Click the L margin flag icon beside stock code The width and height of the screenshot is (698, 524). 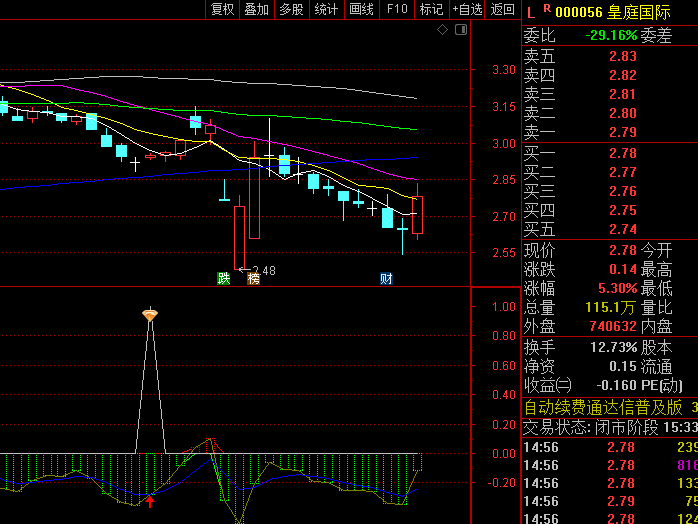(x=529, y=11)
